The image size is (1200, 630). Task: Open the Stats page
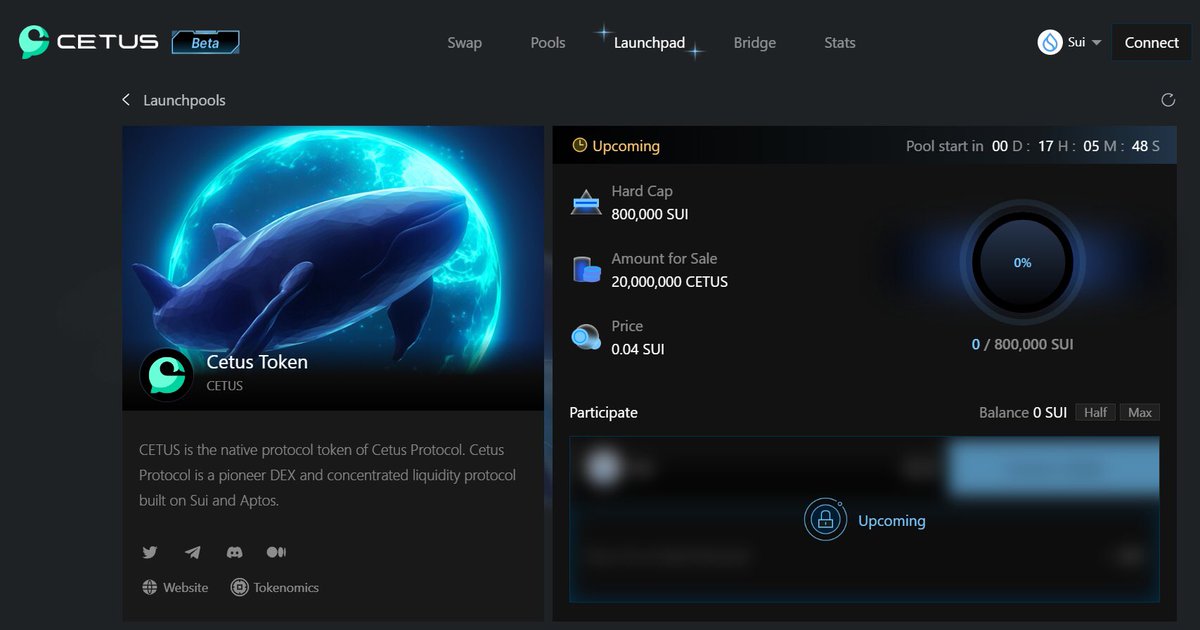tap(840, 43)
